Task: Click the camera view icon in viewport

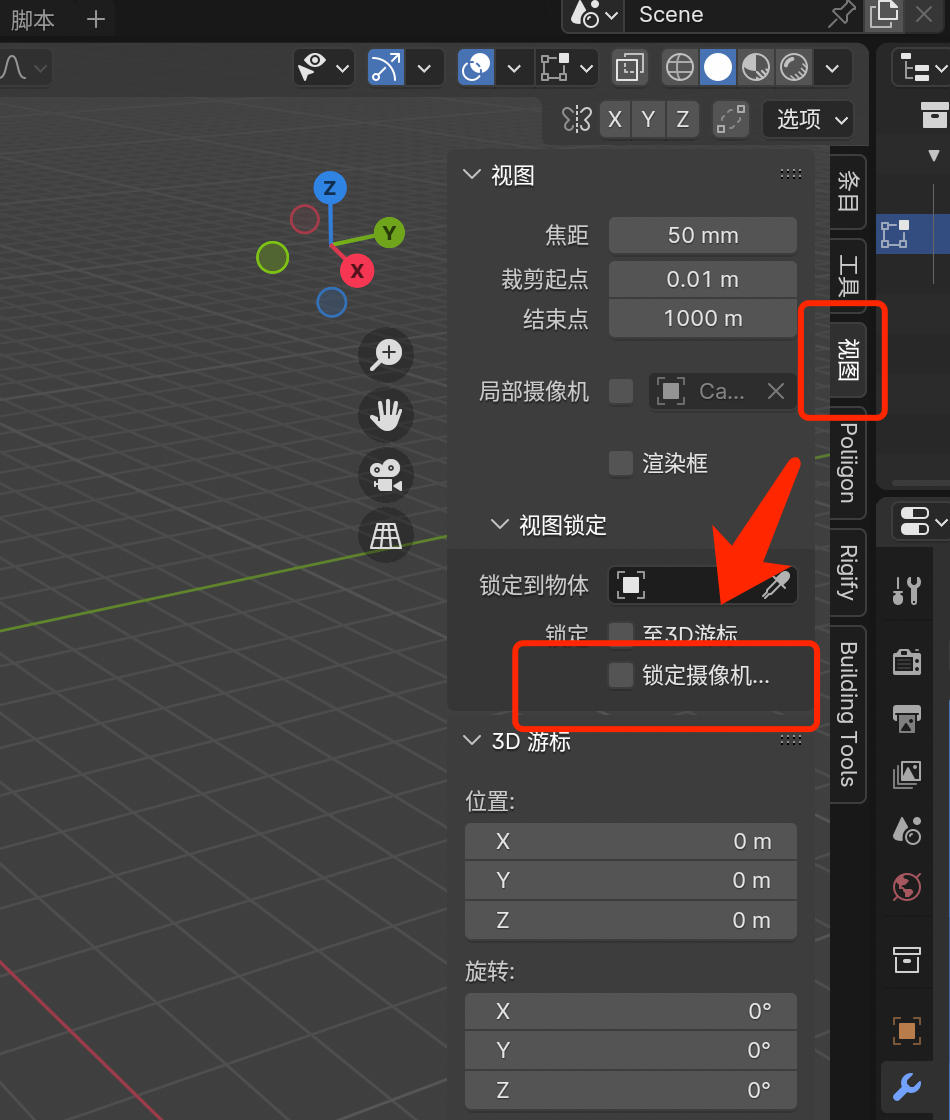Action: pos(385,475)
